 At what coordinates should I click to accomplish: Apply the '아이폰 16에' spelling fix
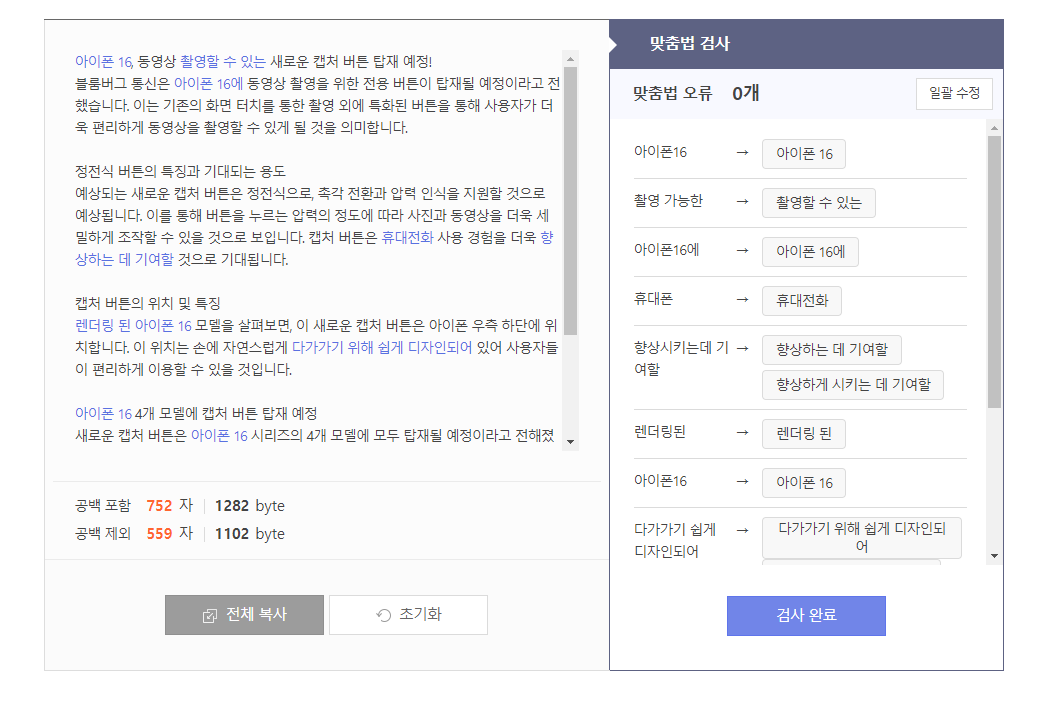pos(810,252)
